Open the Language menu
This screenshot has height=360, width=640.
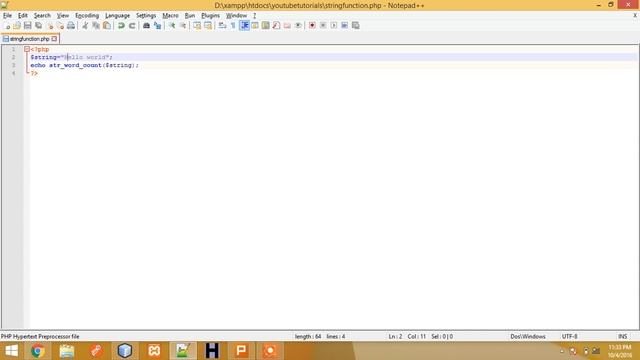pyautogui.click(x=117, y=16)
